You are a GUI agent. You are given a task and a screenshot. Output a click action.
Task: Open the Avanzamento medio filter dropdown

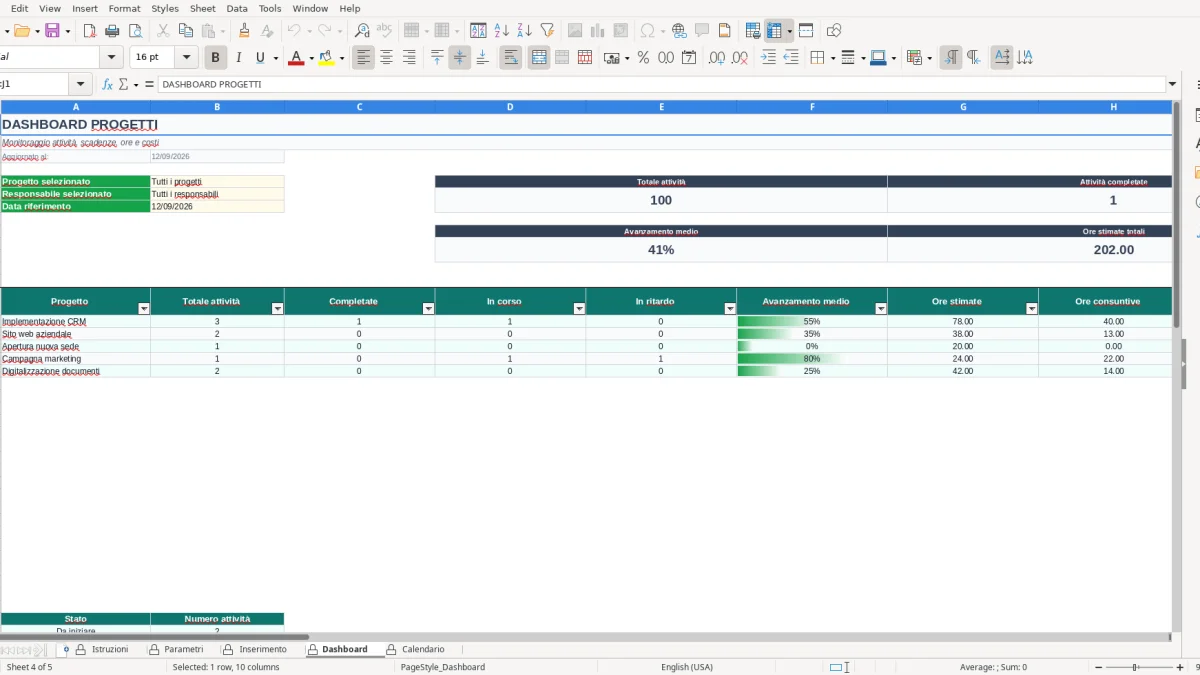pos(881,309)
